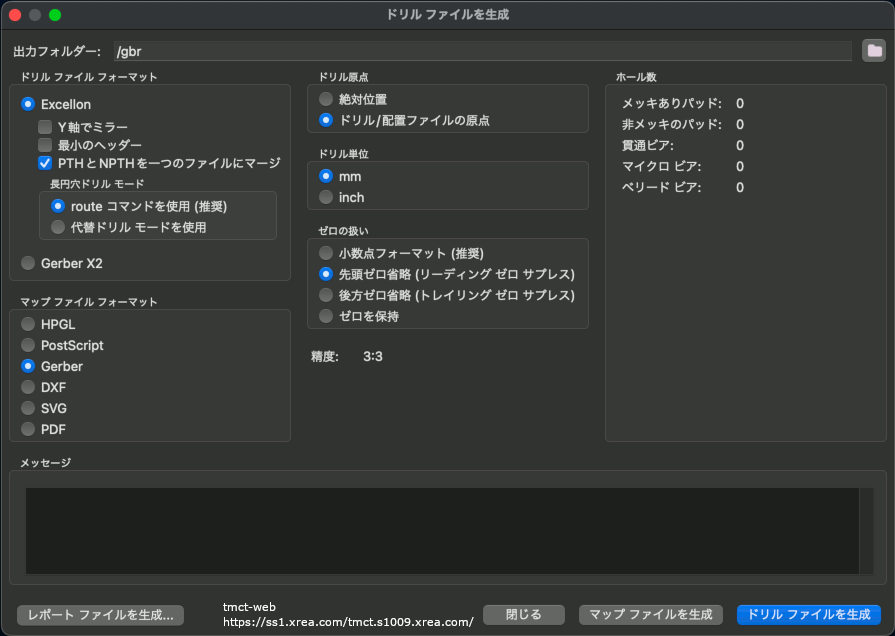Choose DXF map file format

[x=28, y=387]
